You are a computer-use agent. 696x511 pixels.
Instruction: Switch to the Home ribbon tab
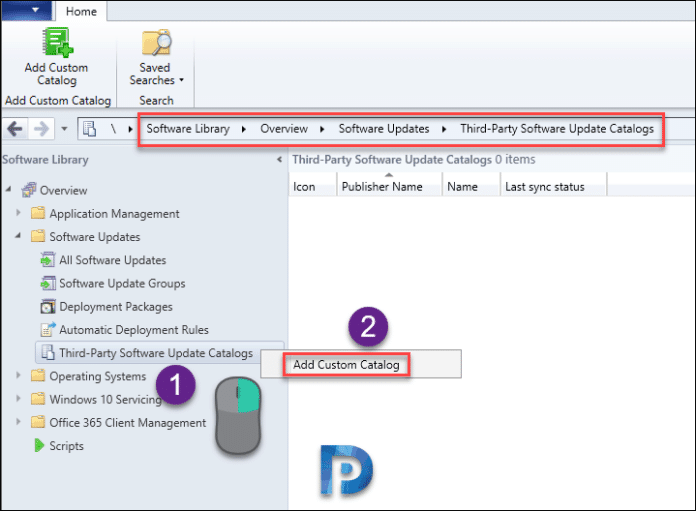[81, 12]
